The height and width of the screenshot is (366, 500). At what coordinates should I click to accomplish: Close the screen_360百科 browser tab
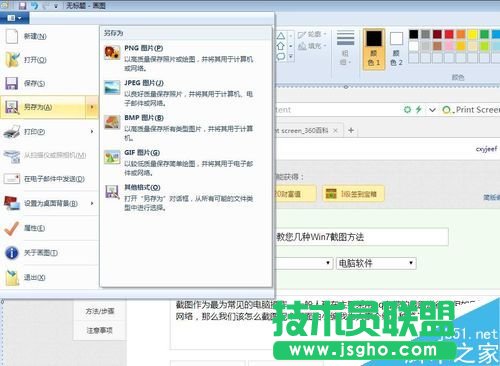click(x=335, y=130)
